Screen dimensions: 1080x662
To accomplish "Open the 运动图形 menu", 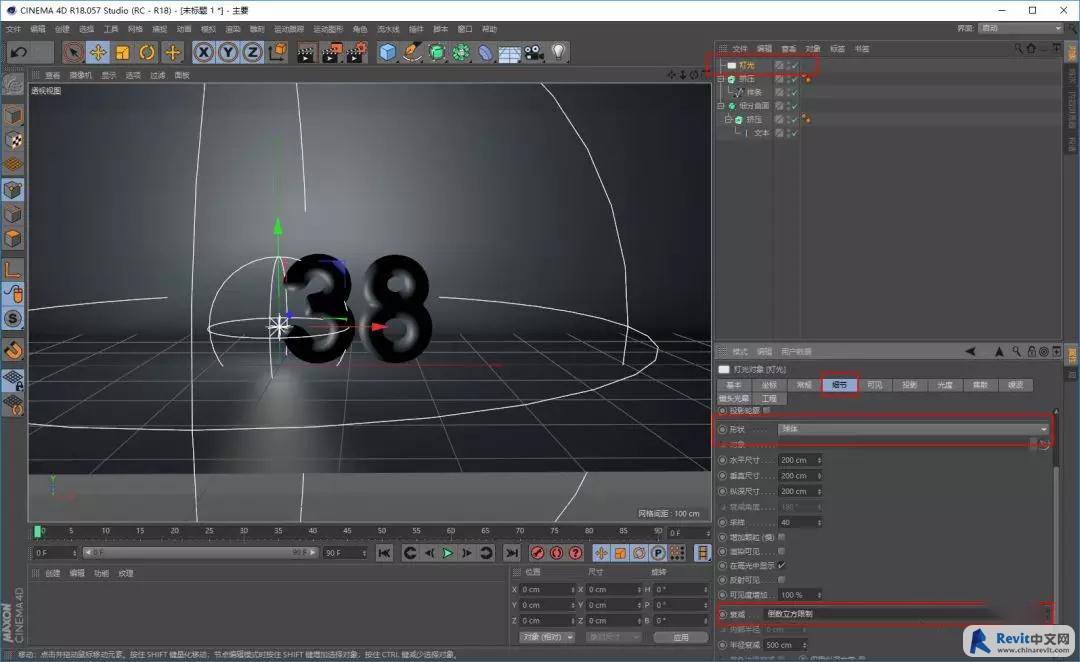I will tap(328, 29).
